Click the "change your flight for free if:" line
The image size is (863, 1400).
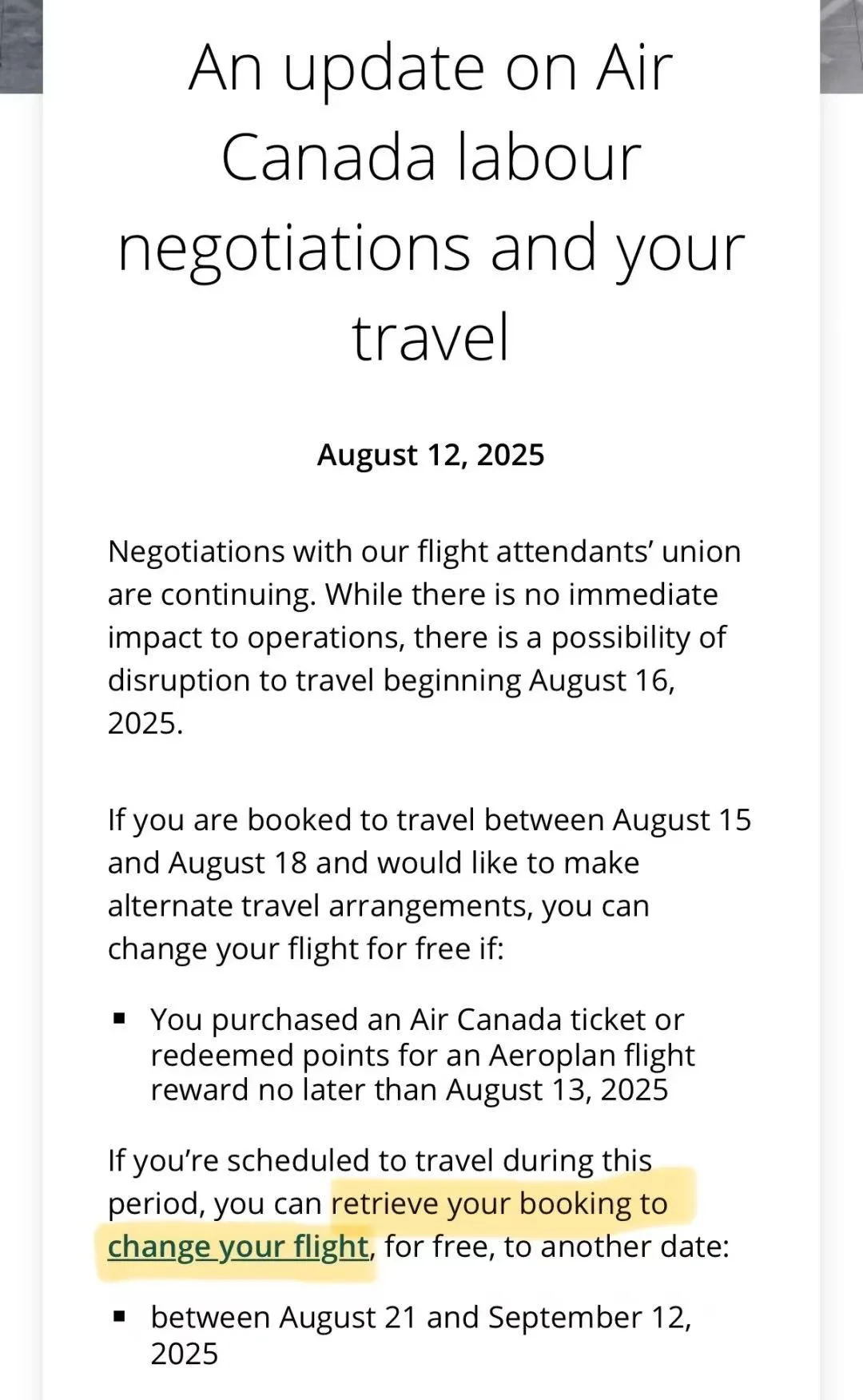click(306, 949)
